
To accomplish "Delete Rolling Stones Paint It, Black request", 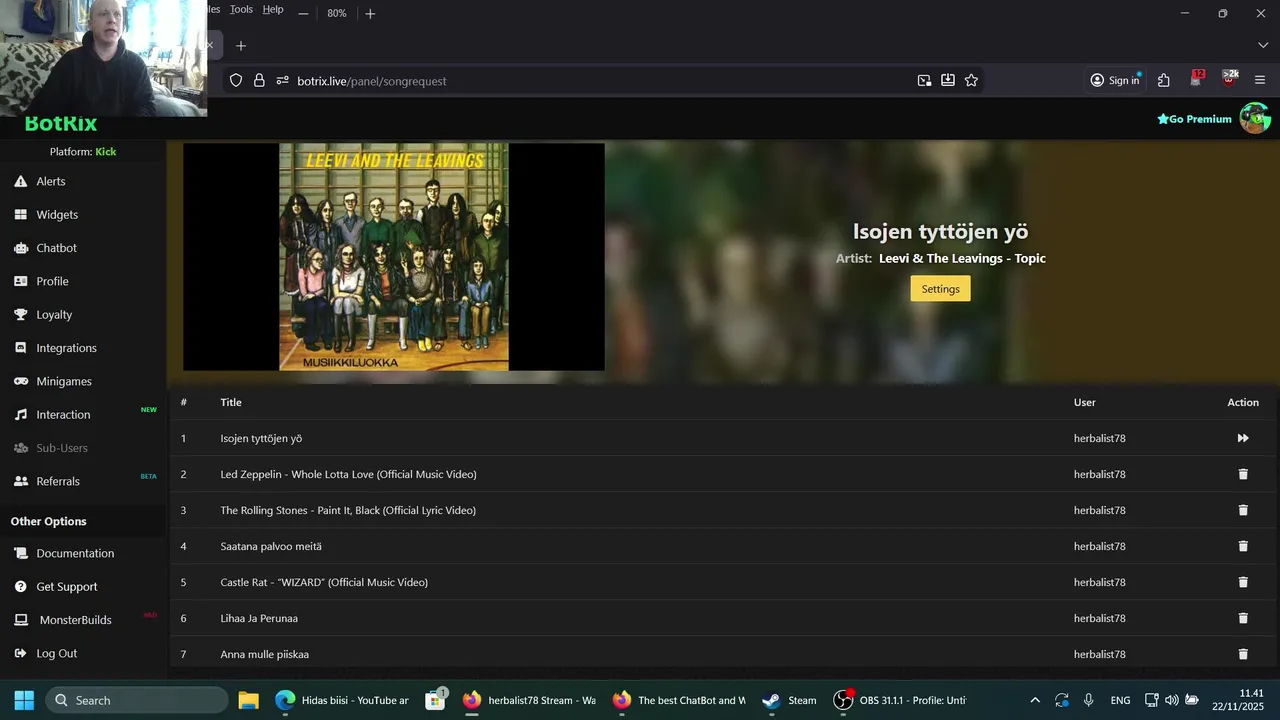I will 1243,510.
